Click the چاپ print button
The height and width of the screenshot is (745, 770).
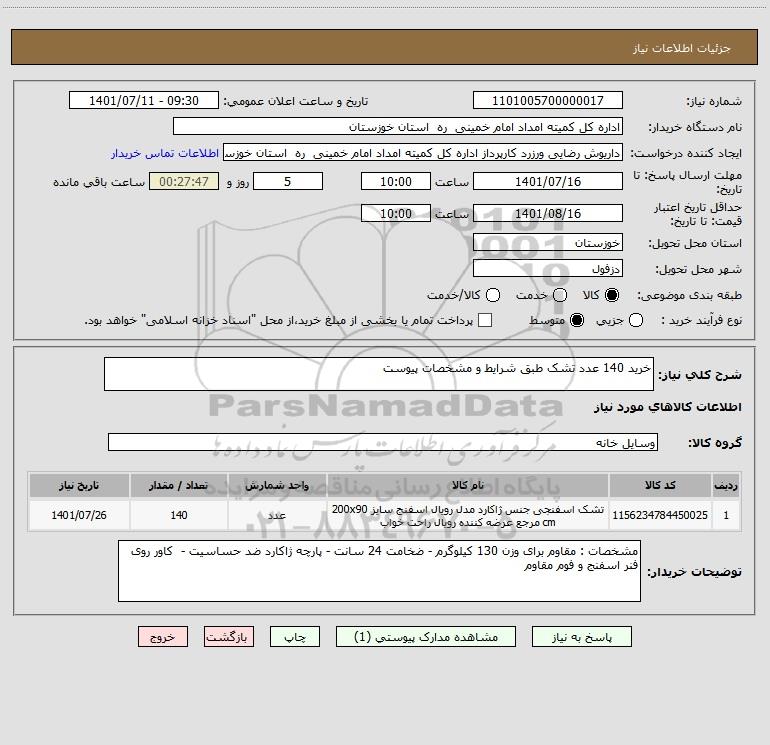[x=295, y=637]
